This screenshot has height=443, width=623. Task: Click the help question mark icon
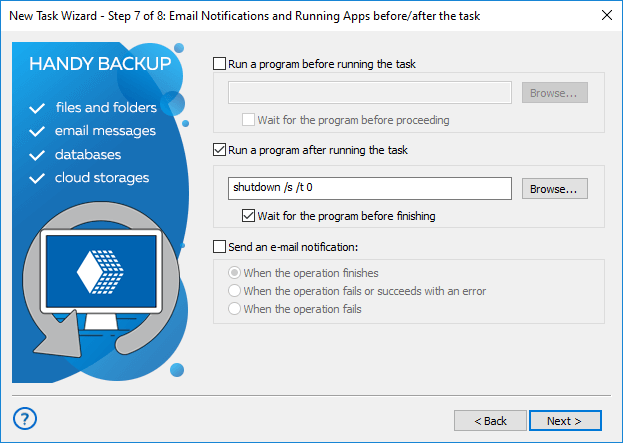click(26, 418)
